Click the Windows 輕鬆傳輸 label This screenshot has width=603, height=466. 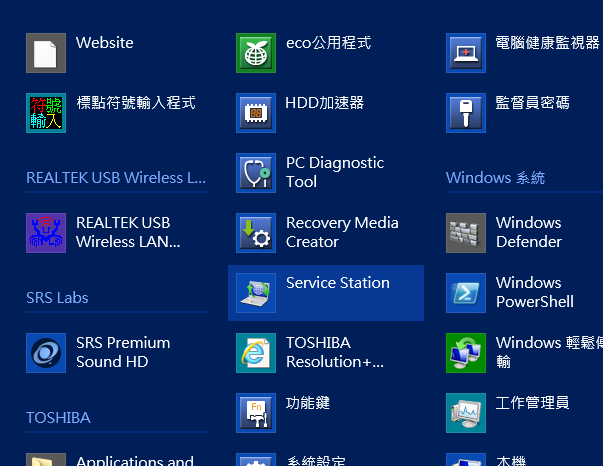(549, 352)
